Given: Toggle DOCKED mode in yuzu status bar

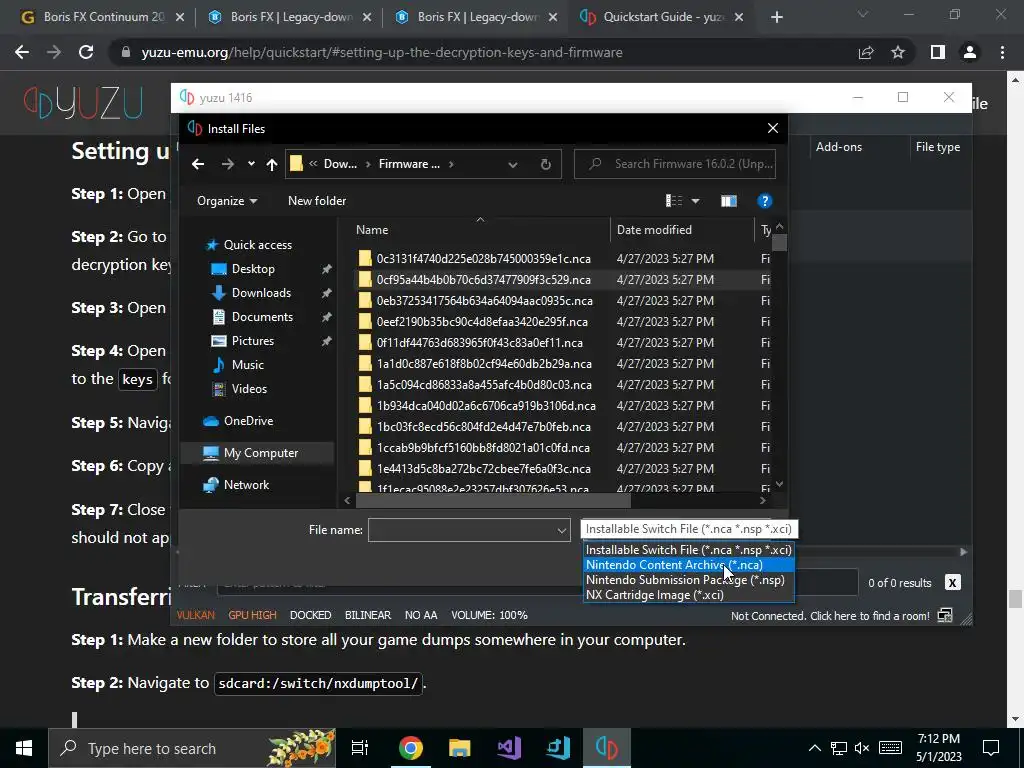Looking at the screenshot, I should coord(310,615).
